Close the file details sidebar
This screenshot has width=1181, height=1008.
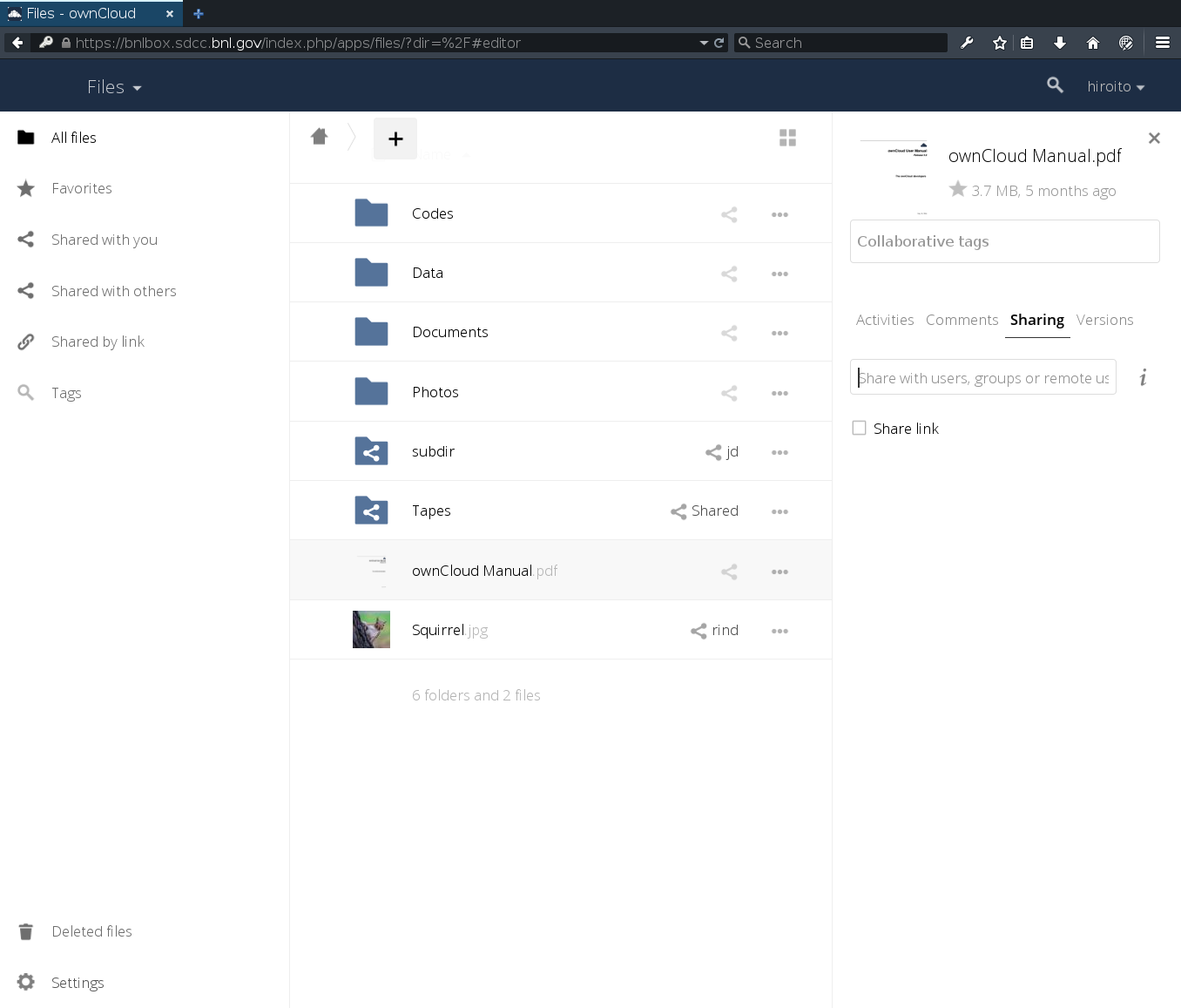[x=1154, y=138]
